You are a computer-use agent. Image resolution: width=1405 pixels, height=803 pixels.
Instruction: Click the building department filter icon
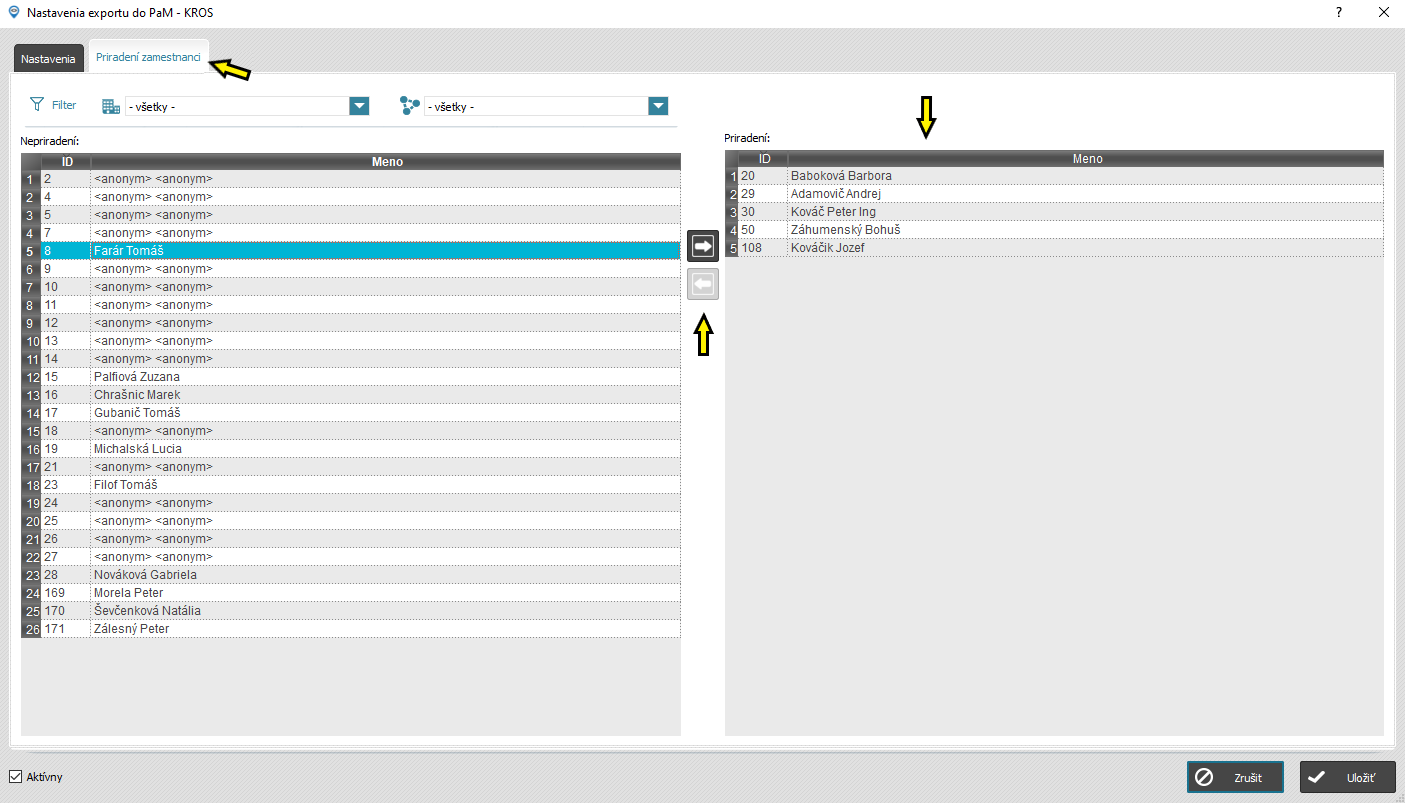click(x=111, y=106)
